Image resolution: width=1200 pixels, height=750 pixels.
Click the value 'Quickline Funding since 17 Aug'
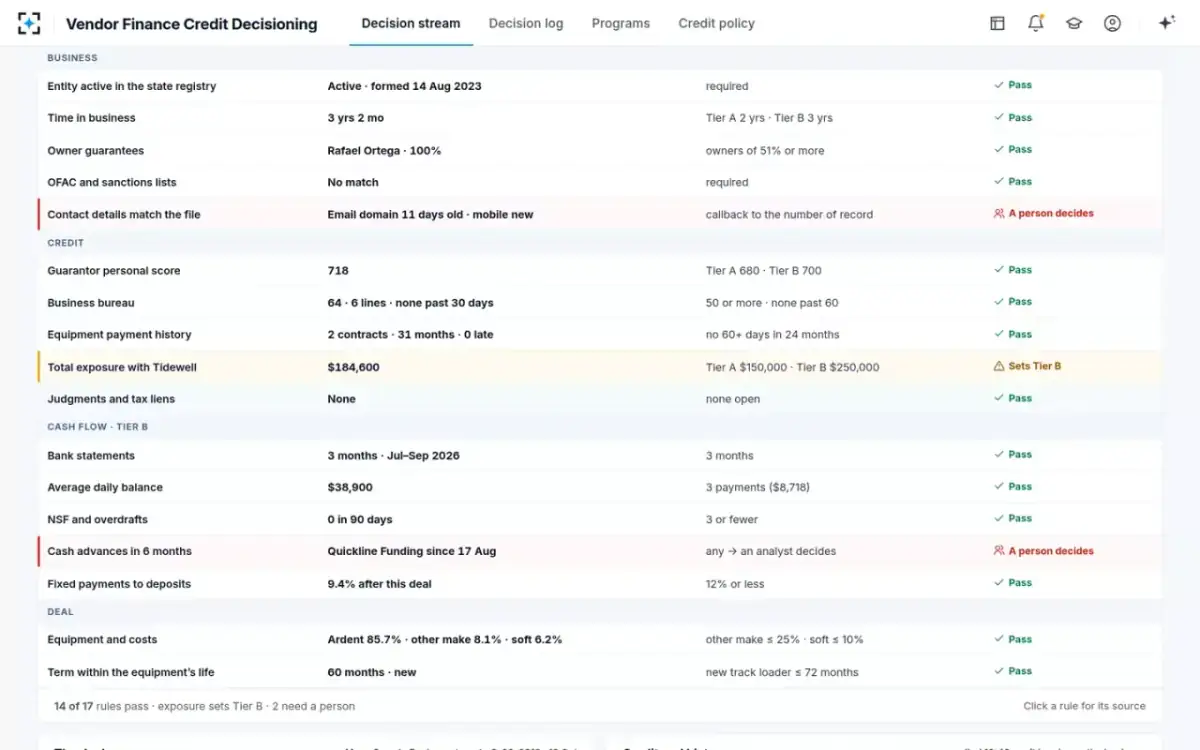[x=411, y=551]
